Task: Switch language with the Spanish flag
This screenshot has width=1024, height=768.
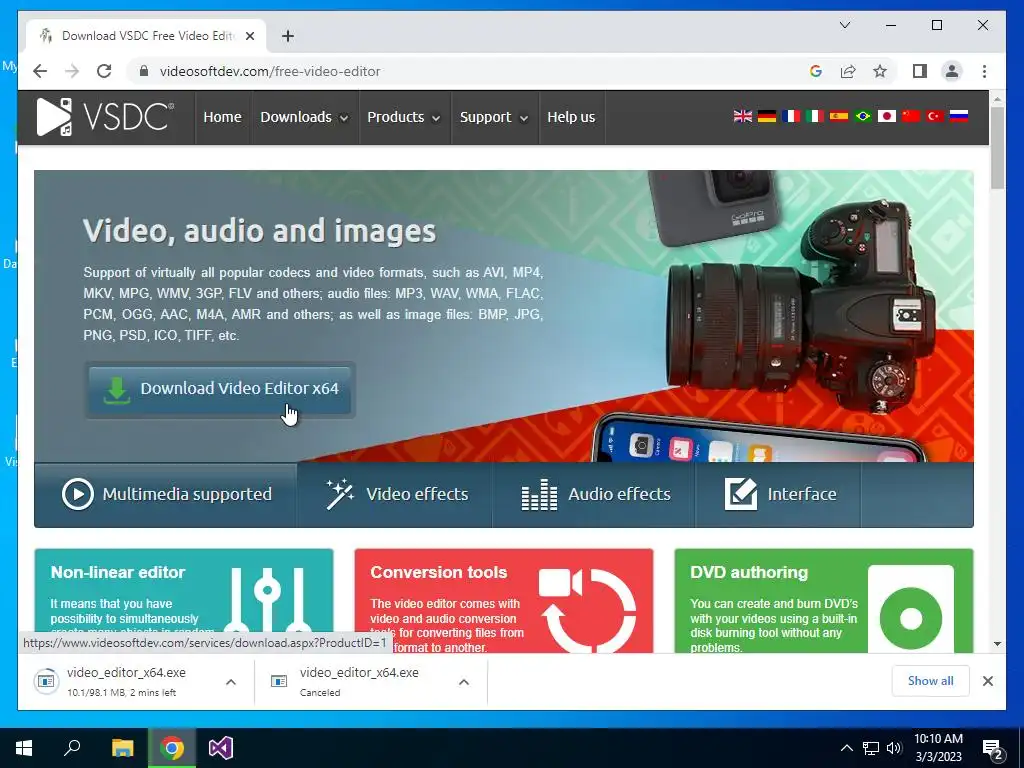Action: click(839, 116)
